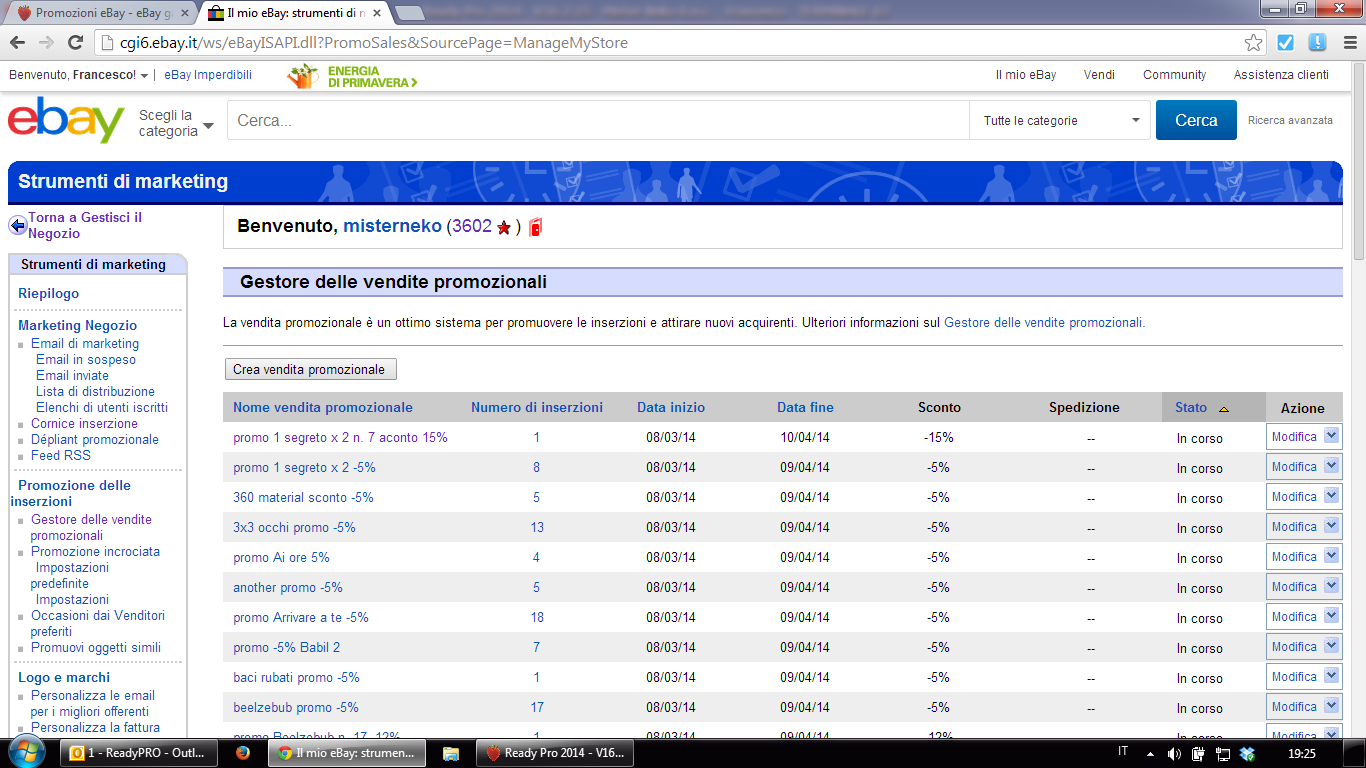Viewport: 1366px width, 768px height.
Task: Open the Community menu item
Action: 1175,75
